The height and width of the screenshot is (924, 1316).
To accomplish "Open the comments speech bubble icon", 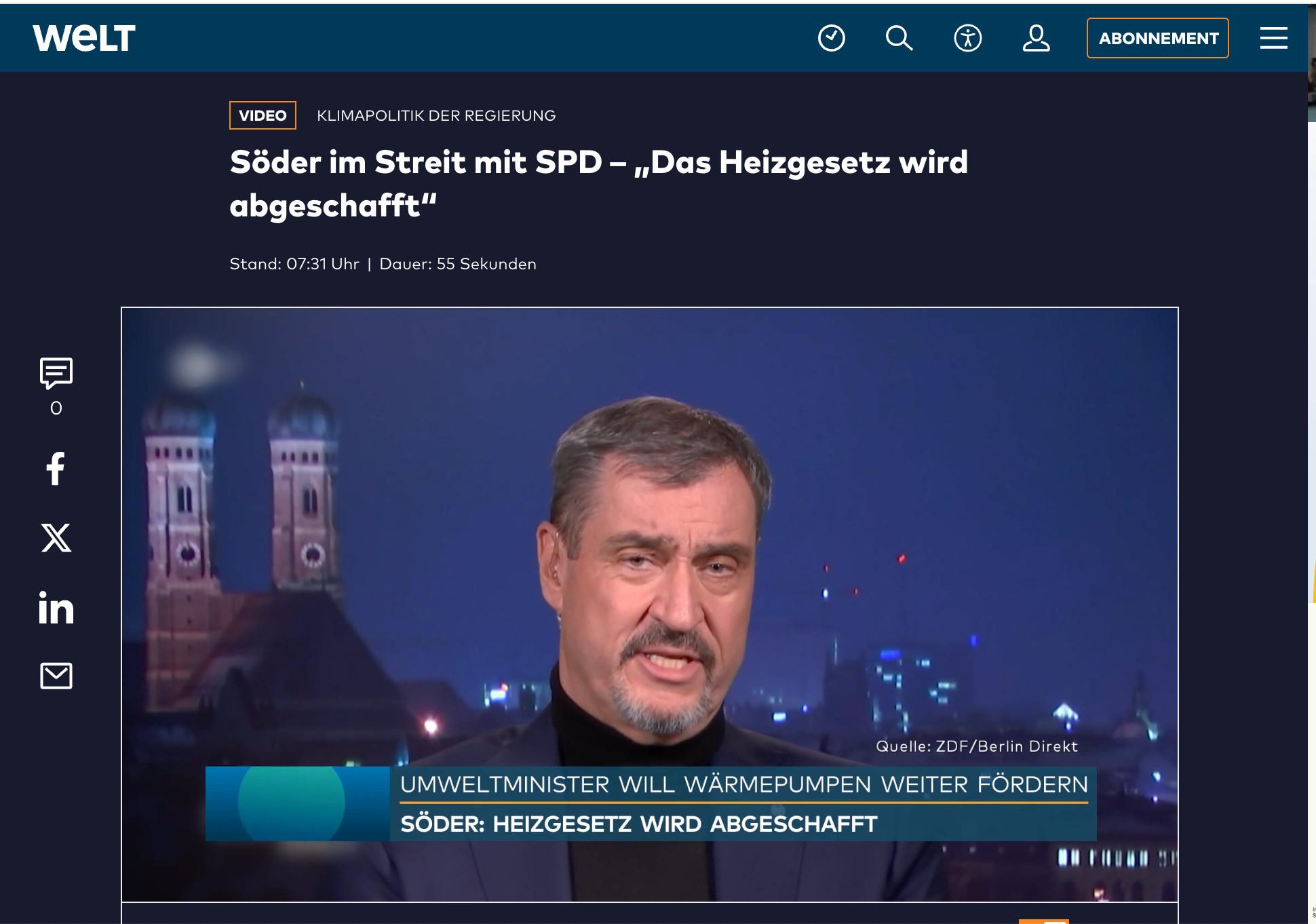I will coord(56,372).
